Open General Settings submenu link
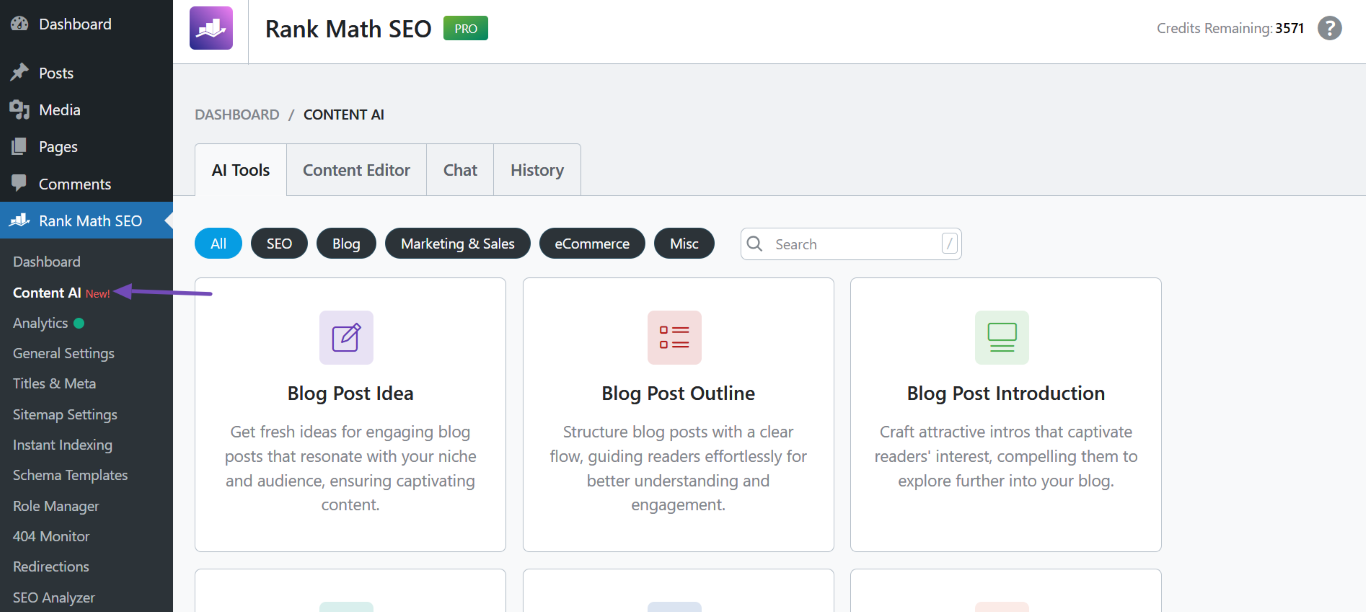 64,353
